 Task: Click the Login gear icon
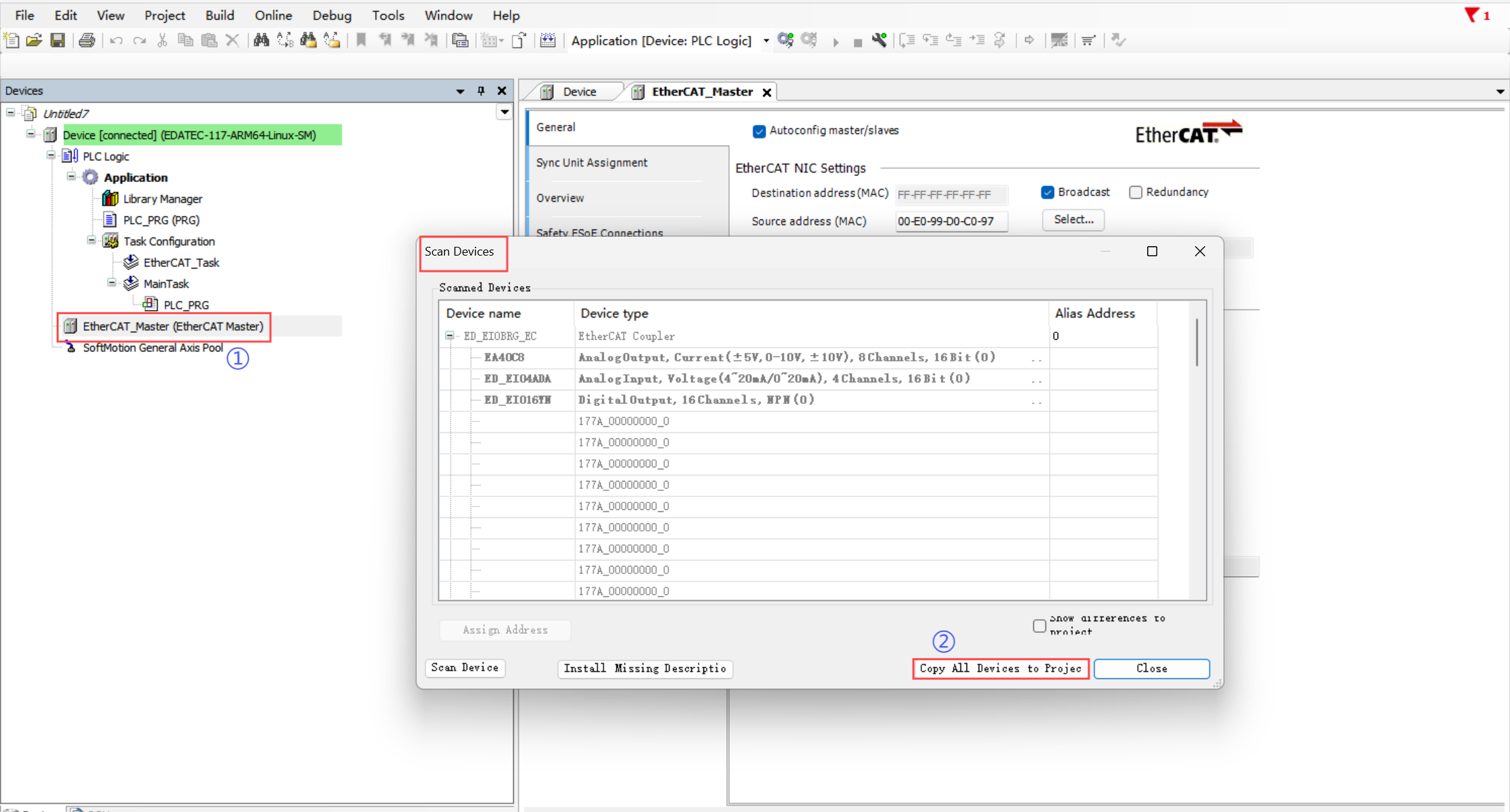click(x=785, y=40)
